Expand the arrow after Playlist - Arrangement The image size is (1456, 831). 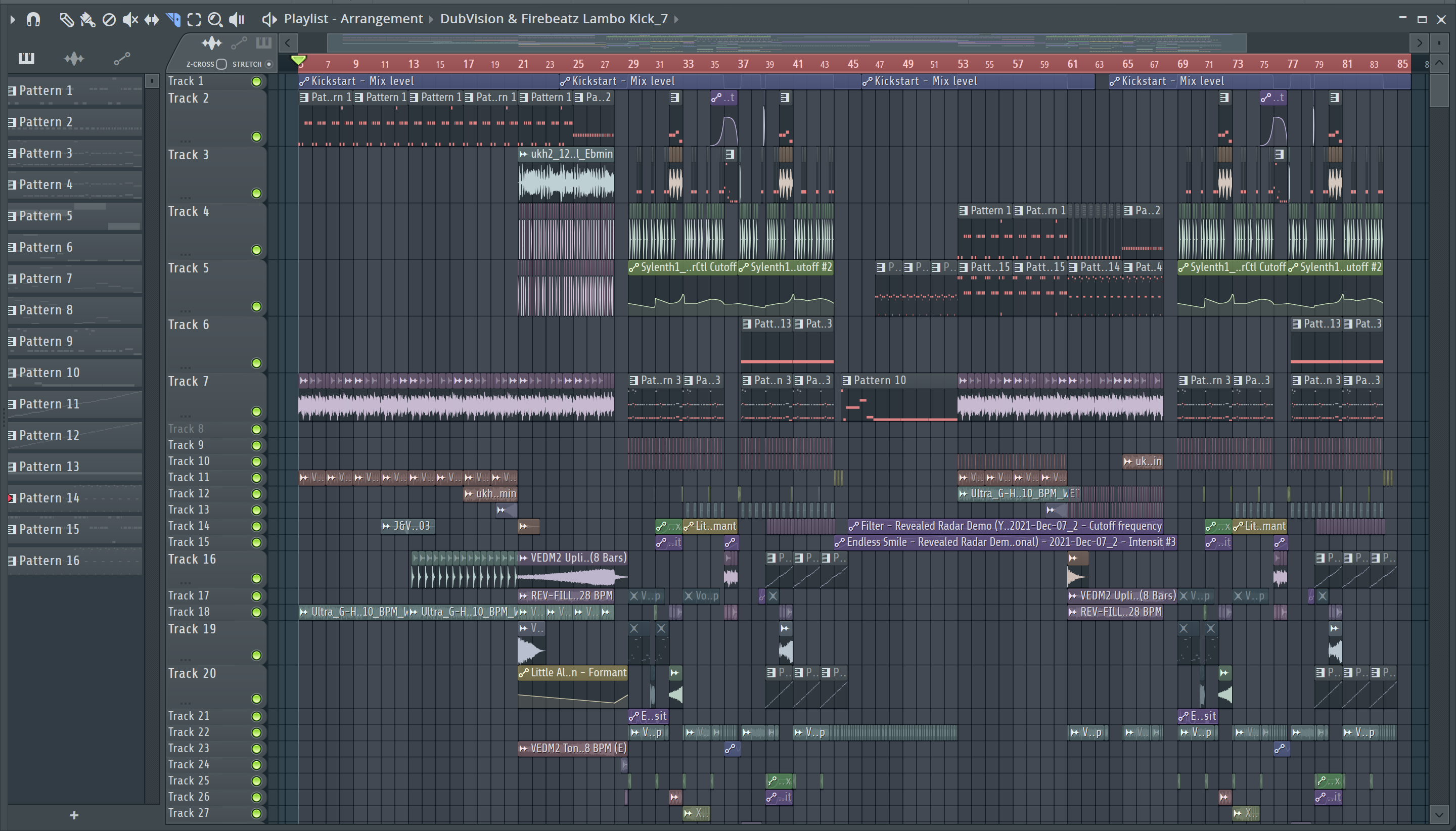(431, 19)
